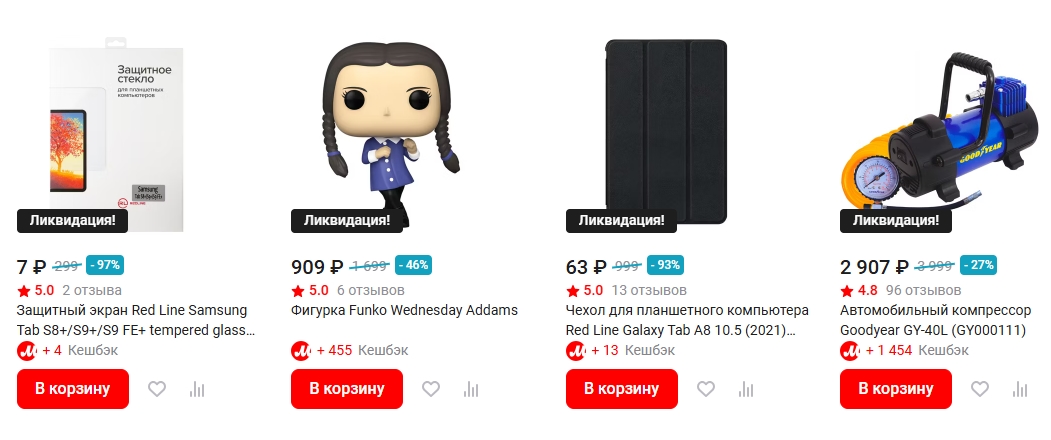Compare the Funko Wednesday Addams figure
Viewport: 1051px width, 440px height.
point(470,389)
